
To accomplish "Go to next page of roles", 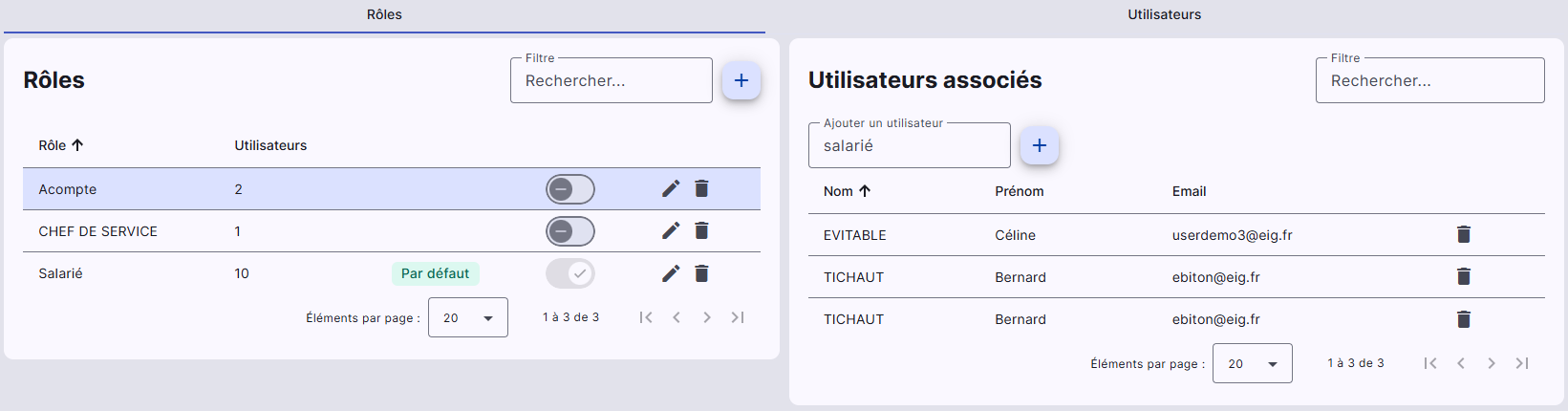I will 707,317.
